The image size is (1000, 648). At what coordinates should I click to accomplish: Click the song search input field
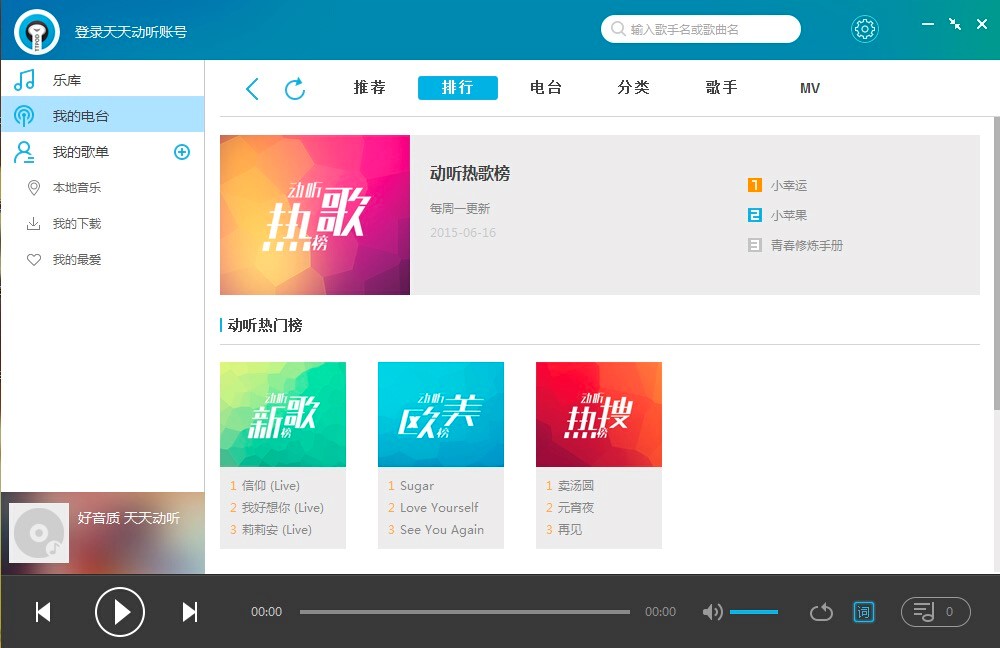710,30
